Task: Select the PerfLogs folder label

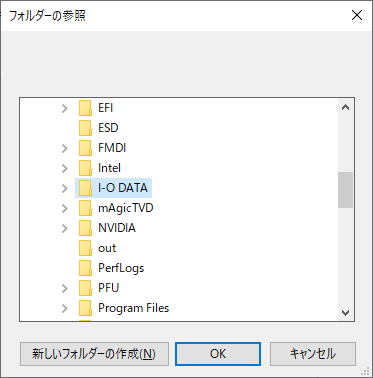Action: 121,268
